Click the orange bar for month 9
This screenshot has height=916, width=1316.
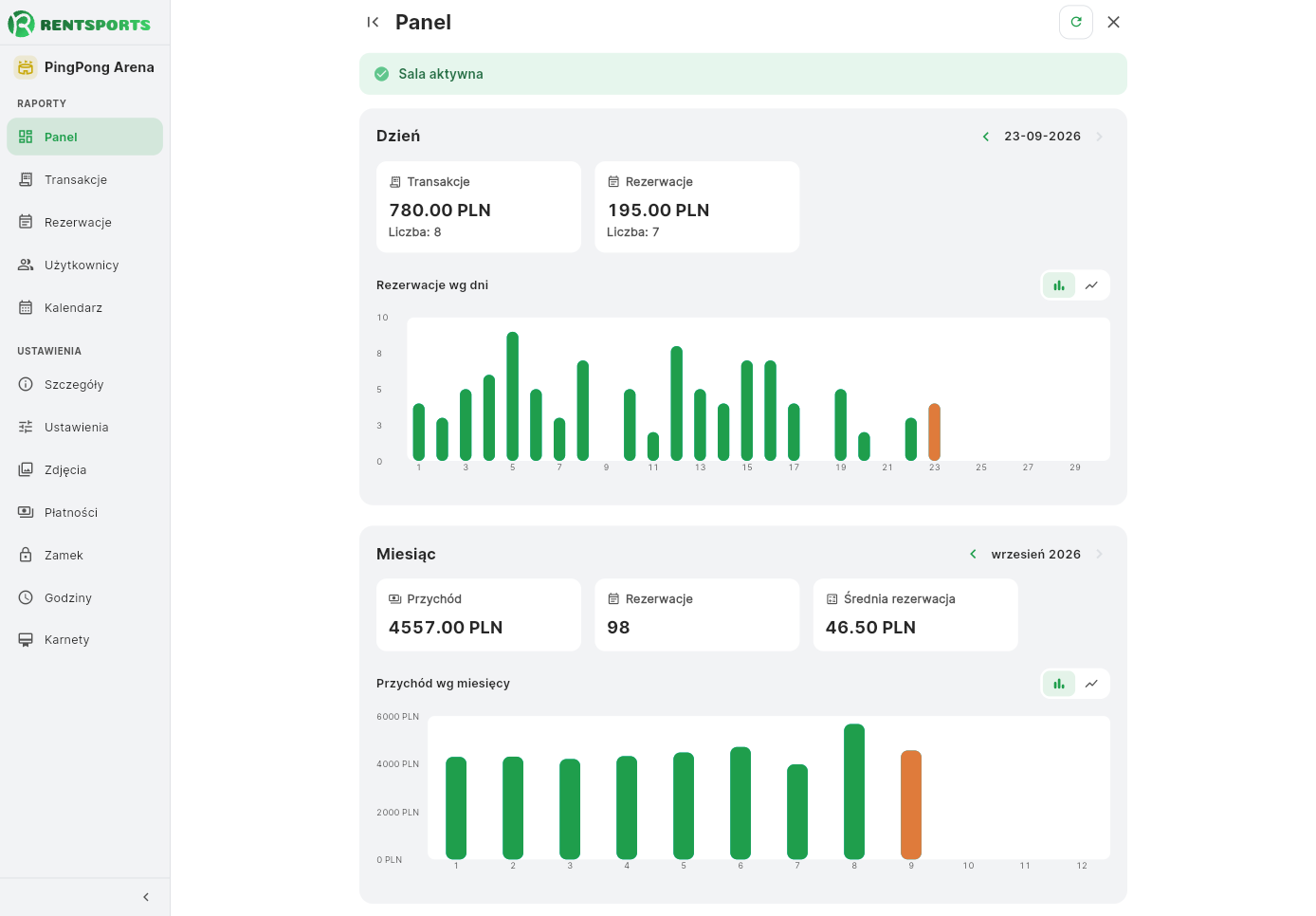click(911, 805)
